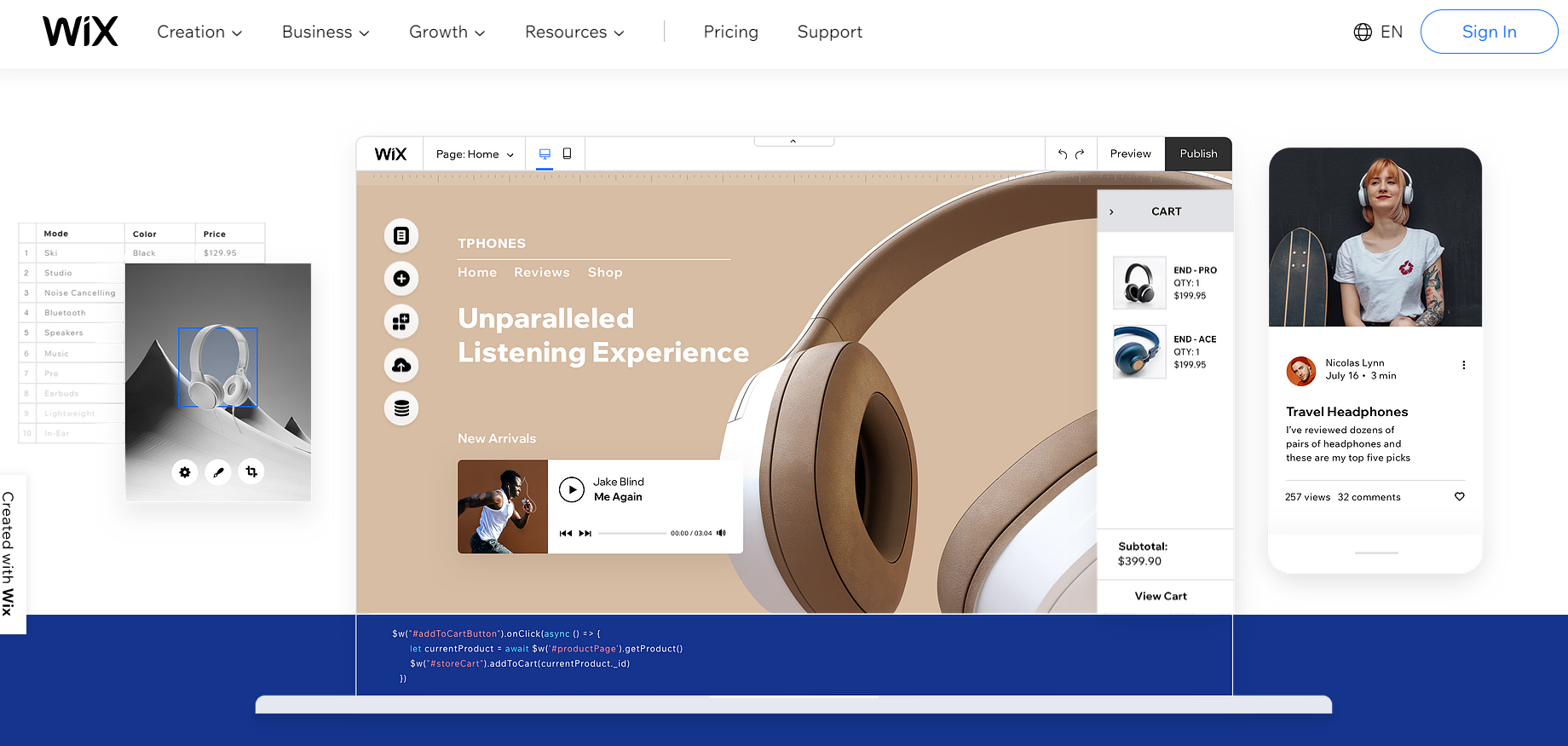Click the runner album thumbnail
The height and width of the screenshot is (746, 1568).
click(x=503, y=506)
